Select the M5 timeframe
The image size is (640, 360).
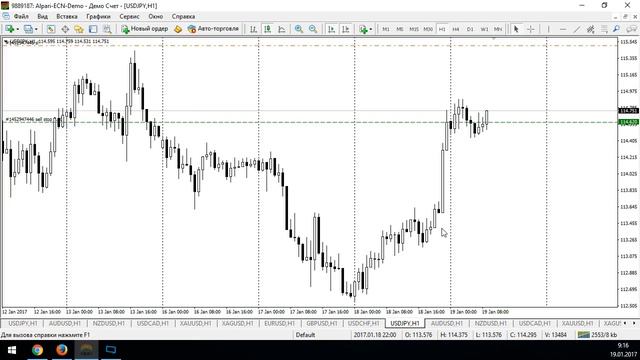(x=400, y=29)
